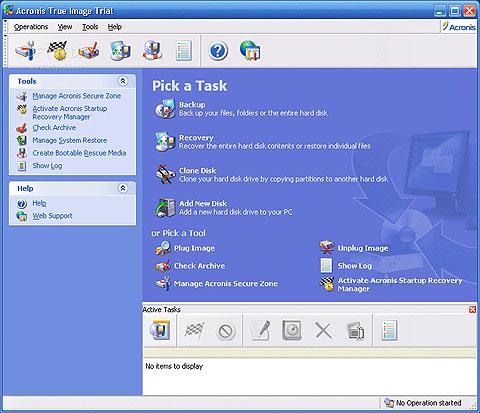Viewport: 480px width, 413px height.
Task: Click the 'No items to display' text
Action: [174, 366]
